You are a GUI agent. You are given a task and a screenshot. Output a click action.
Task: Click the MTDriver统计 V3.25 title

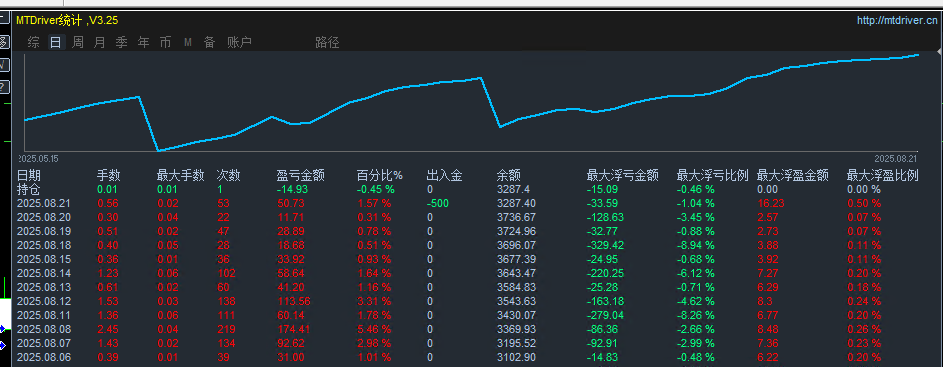tap(67, 20)
